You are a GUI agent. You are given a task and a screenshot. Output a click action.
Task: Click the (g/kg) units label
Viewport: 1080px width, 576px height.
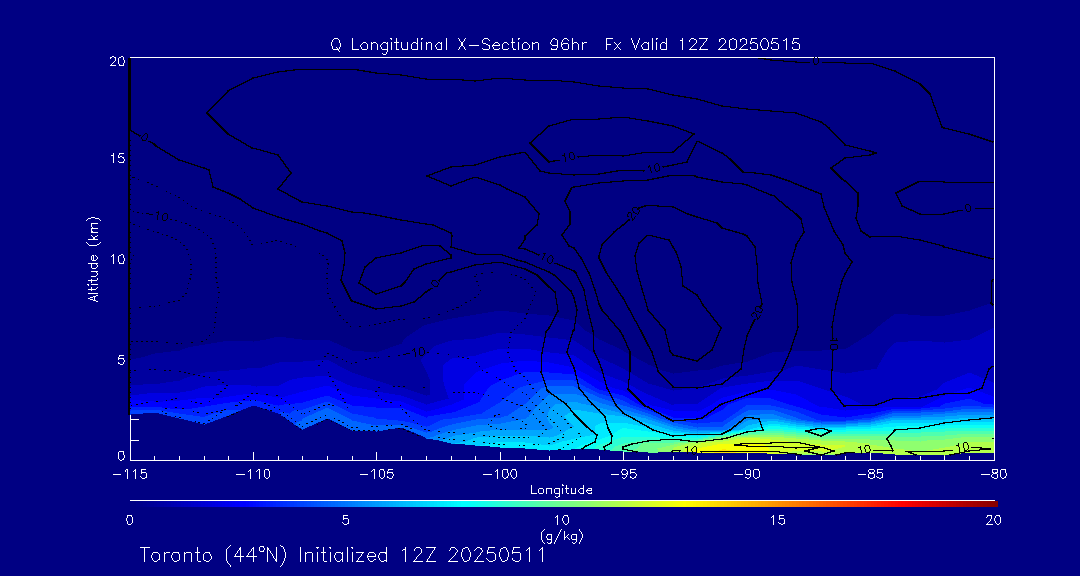(x=561, y=536)
